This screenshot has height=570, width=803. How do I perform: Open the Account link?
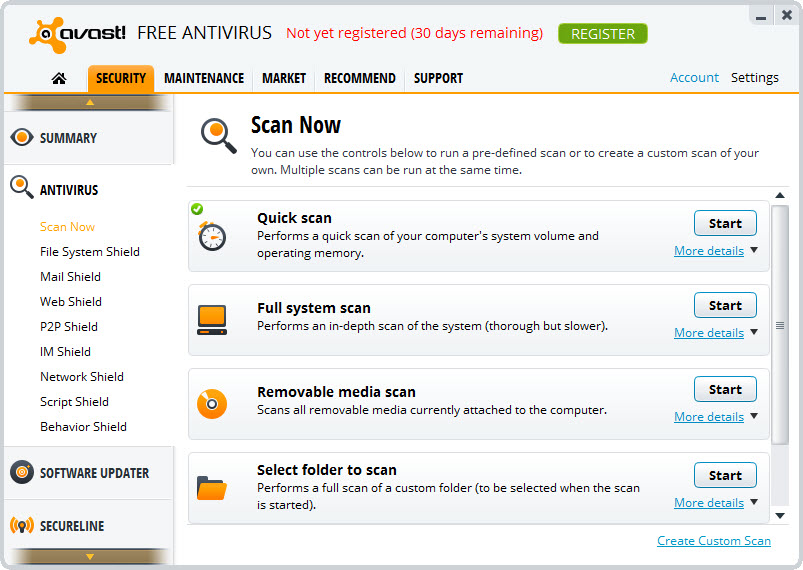pyautogui.click(x=694, y=77)
